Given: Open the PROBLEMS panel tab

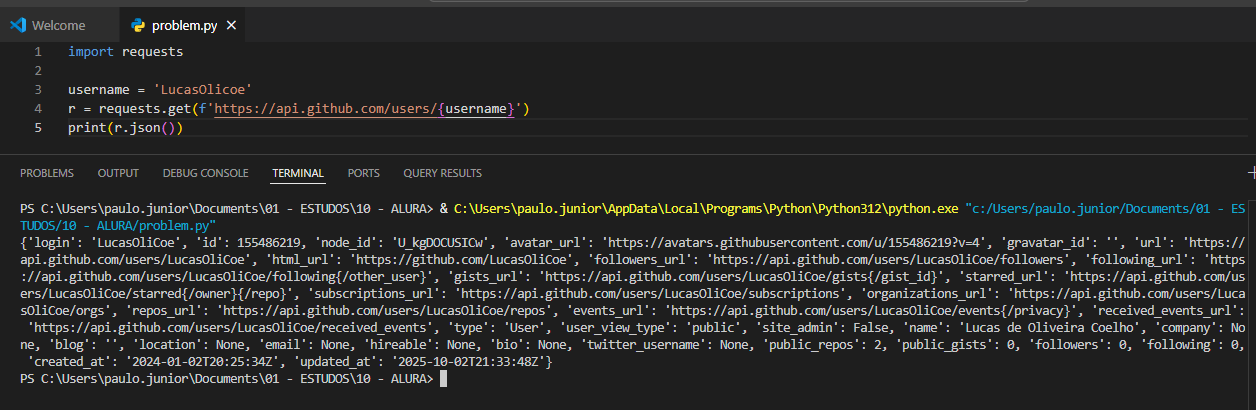Looking at the screenshot, I should pyautogui.click(x=47, y=173).
